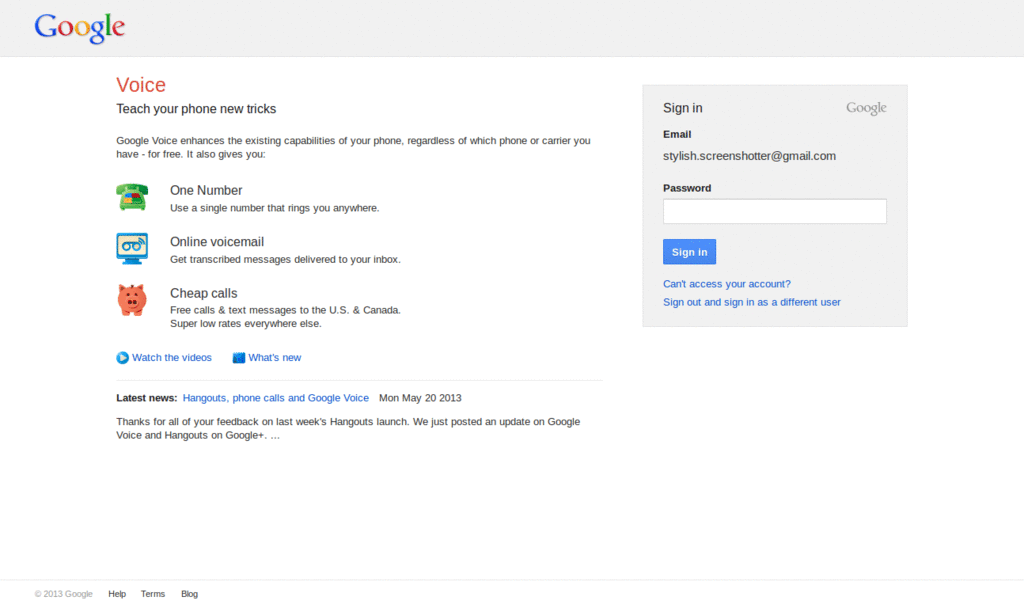Viewport: 1024px width, 608px height.
Task: Click the red Voice heading
Action: pyautogui.click(x=141, y=85)
